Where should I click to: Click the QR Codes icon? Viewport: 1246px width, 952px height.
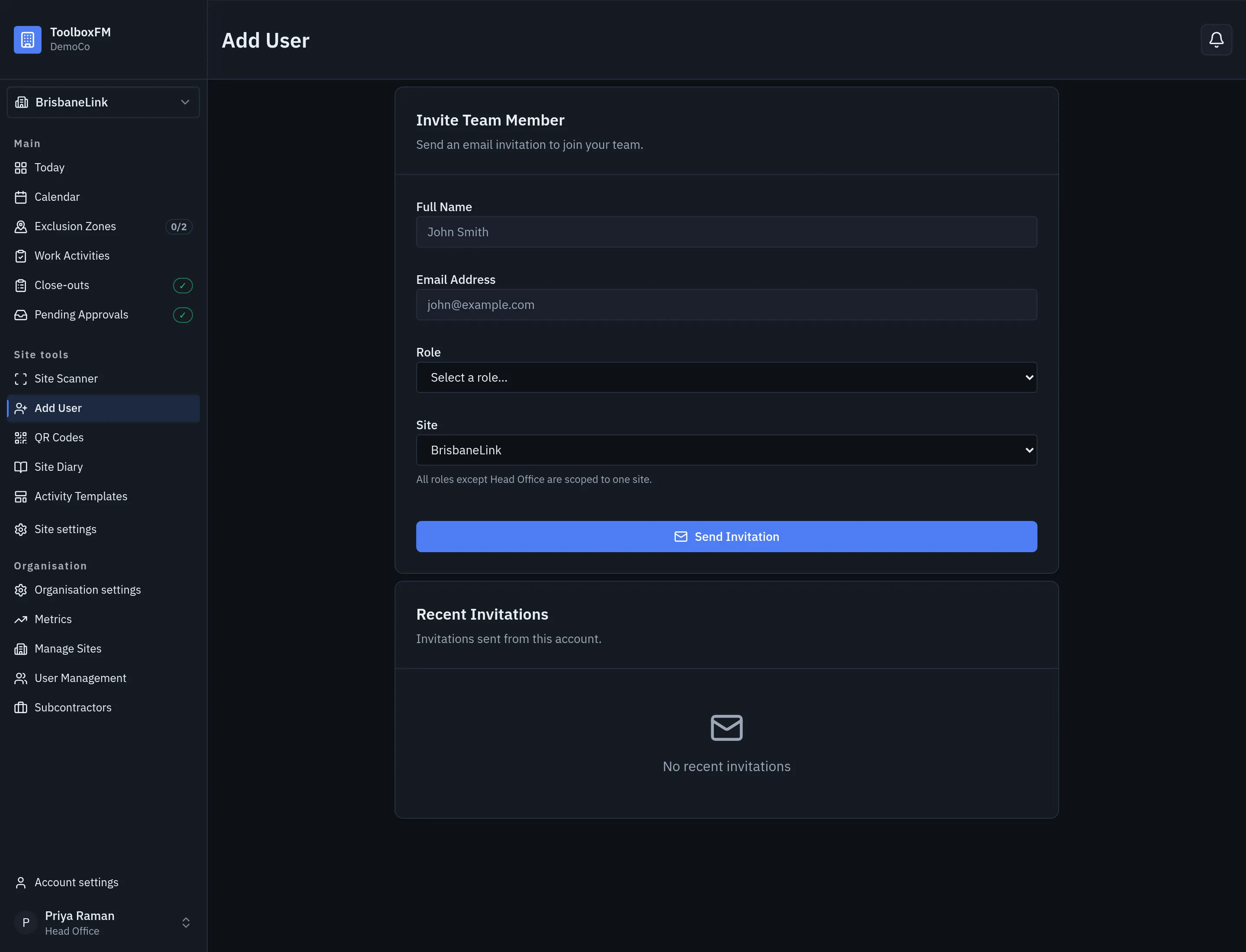tap(21, 438)
